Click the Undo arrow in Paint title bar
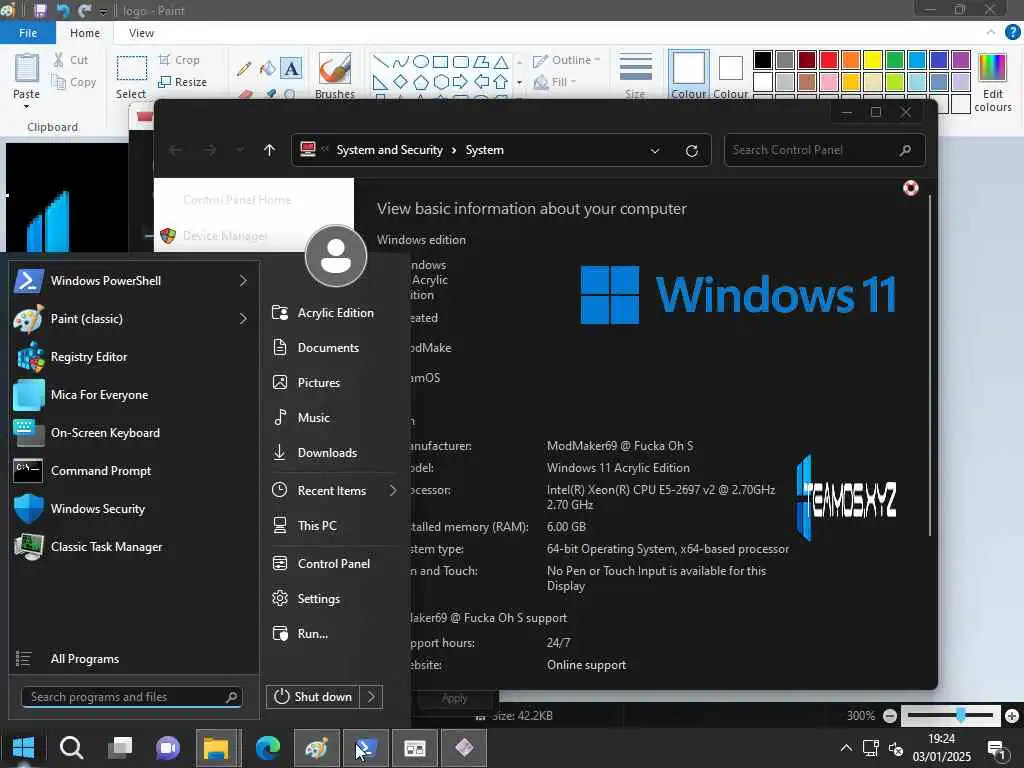This screenshot has width=1024, height=768. 63,10
